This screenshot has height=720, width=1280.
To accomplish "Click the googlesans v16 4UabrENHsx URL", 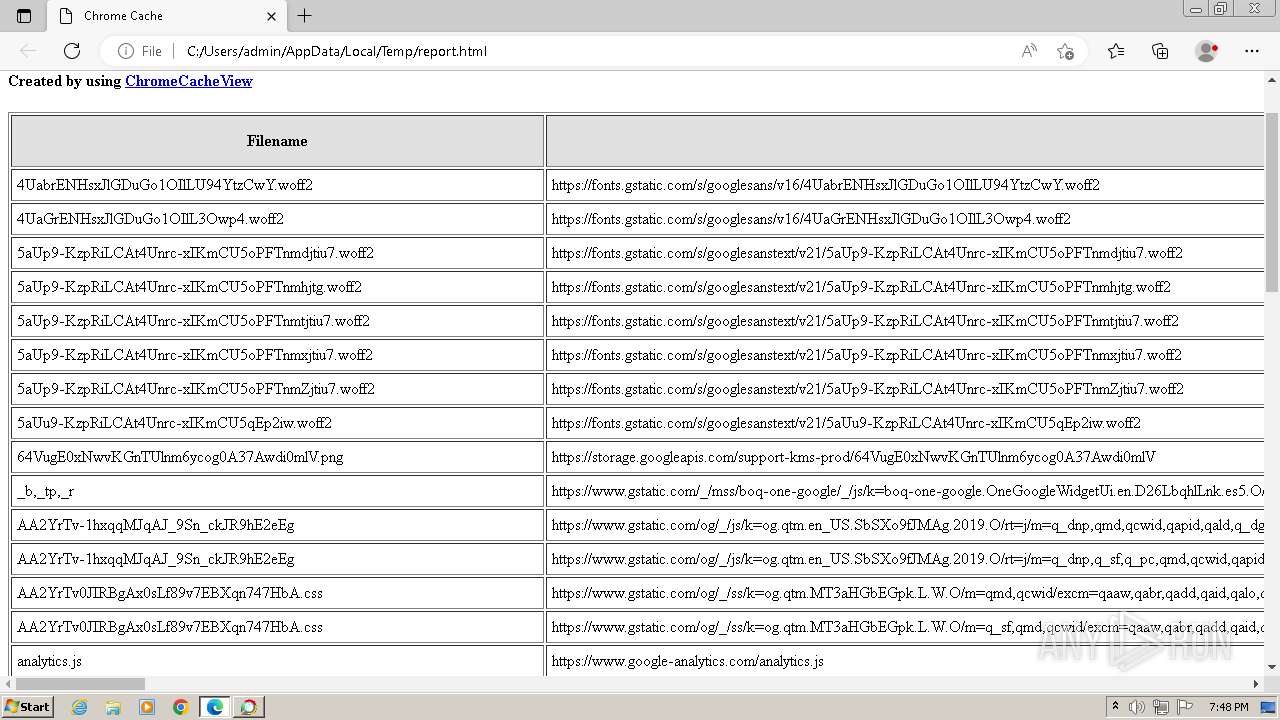I will (826, 185).
